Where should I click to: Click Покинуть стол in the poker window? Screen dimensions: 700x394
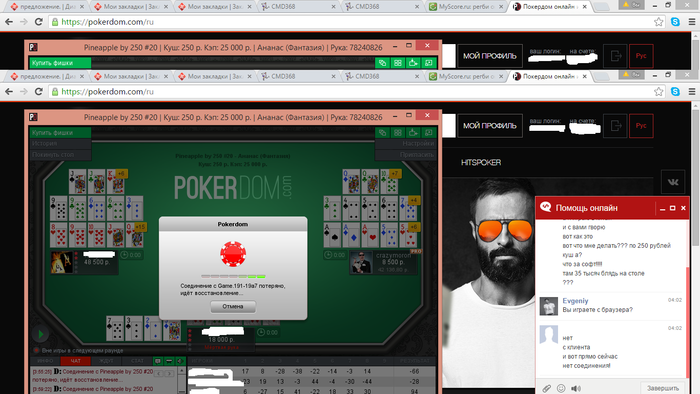click(60, 154)
